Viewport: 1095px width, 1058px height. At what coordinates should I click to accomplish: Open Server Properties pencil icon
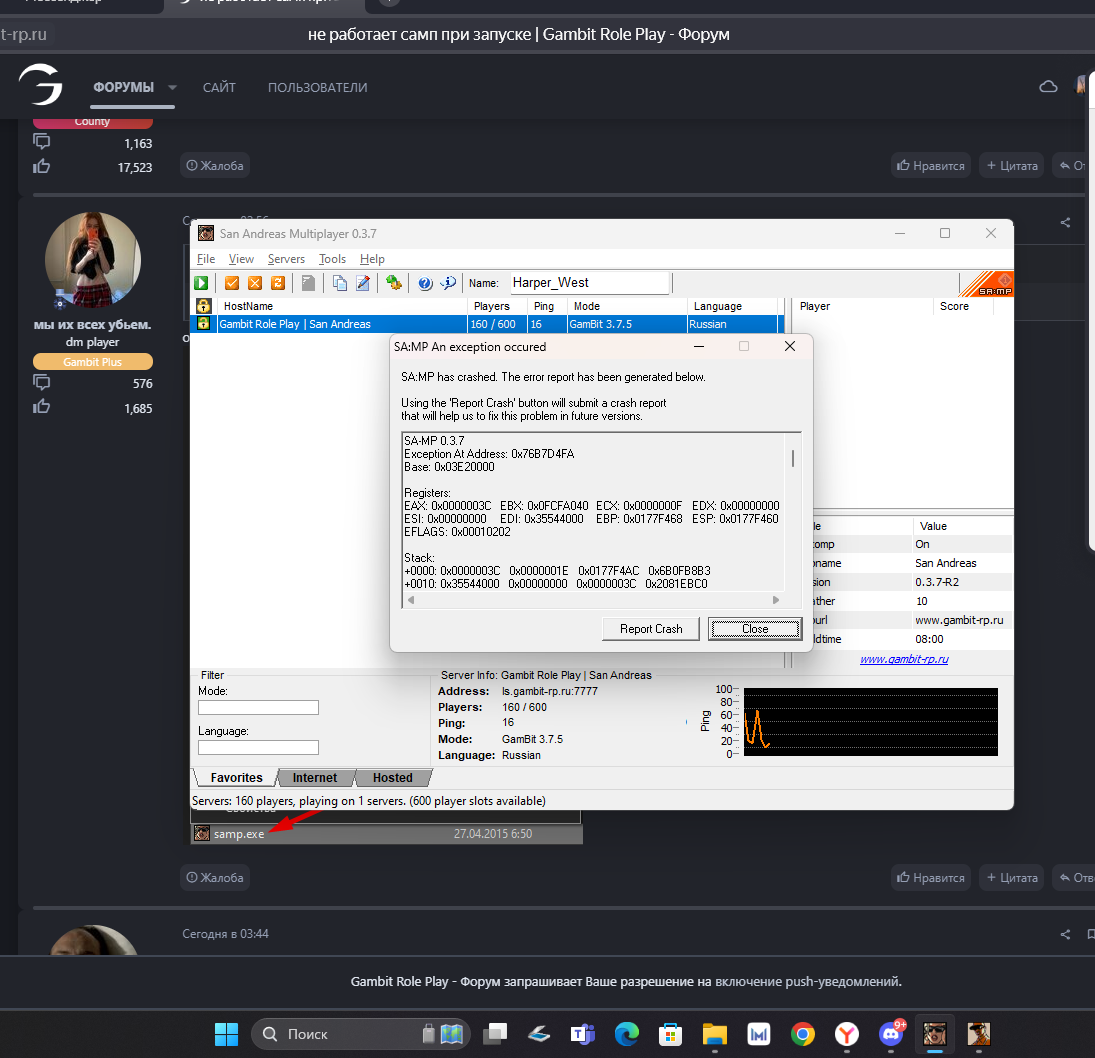[363, 283]
